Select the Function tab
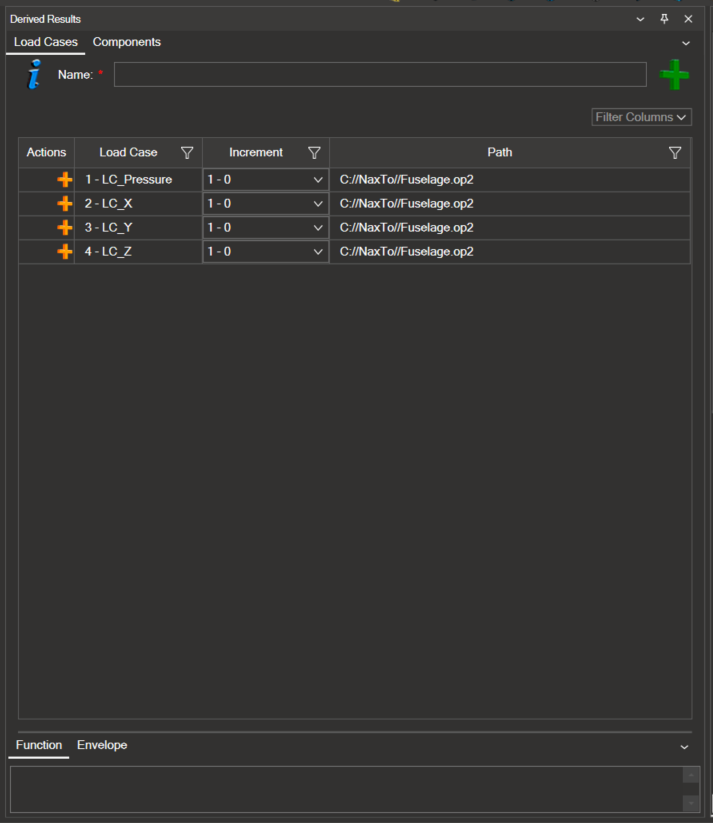This screenshot has width=713, height=823. click(39, 745)
